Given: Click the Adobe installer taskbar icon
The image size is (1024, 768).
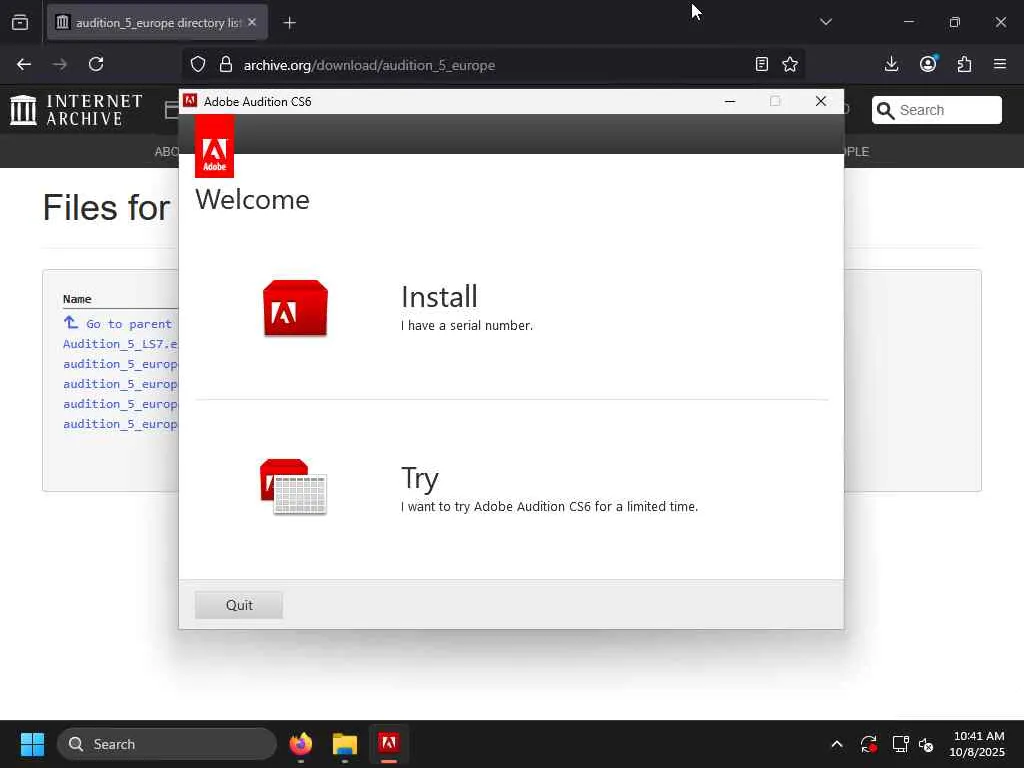Looking at the screenshot, I should coord(389,744).
